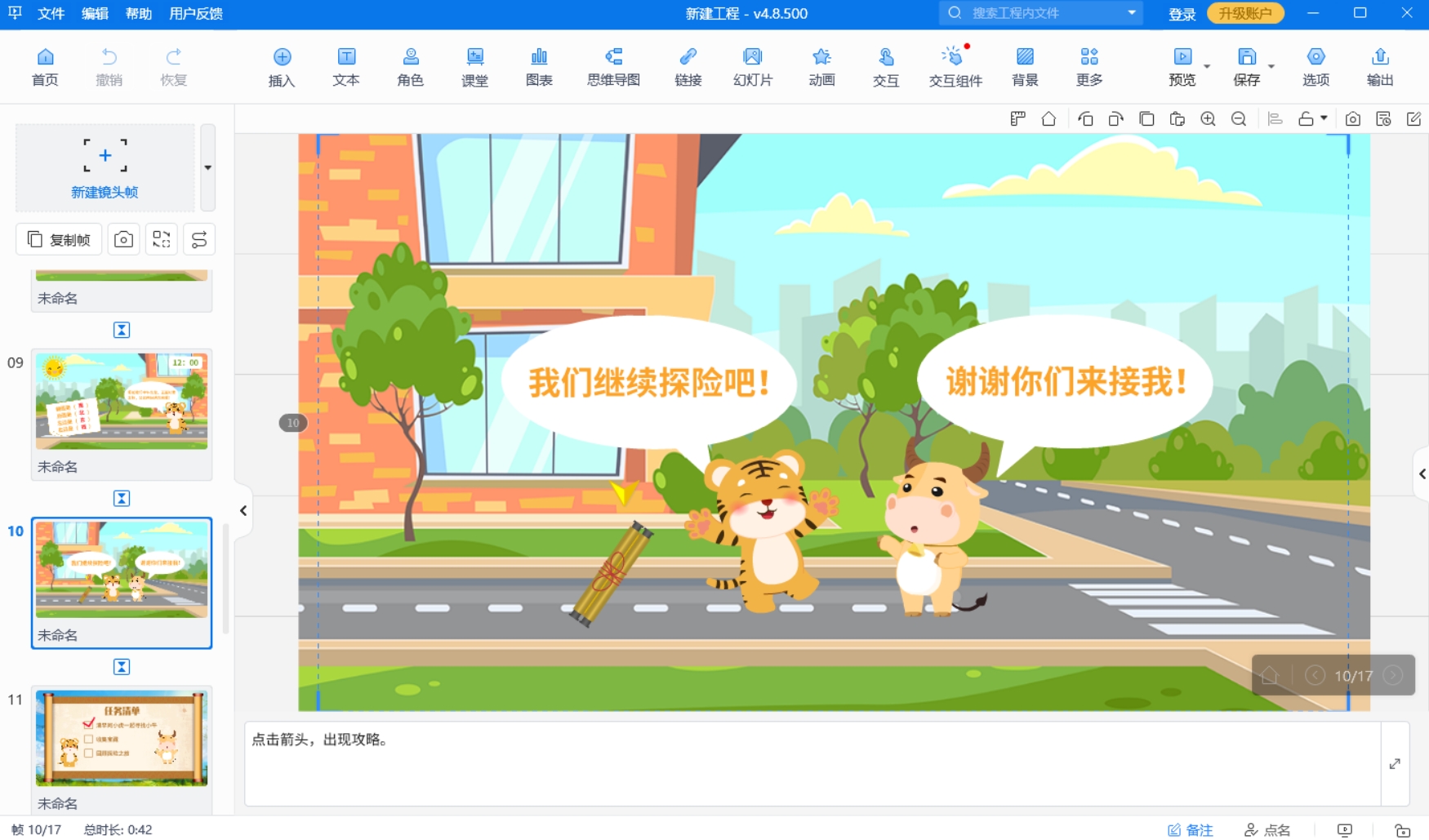This screenshot has width=1429, height=840.
Task: Toggle the 备注 notes panel
Action: (x=1192, y=829)
